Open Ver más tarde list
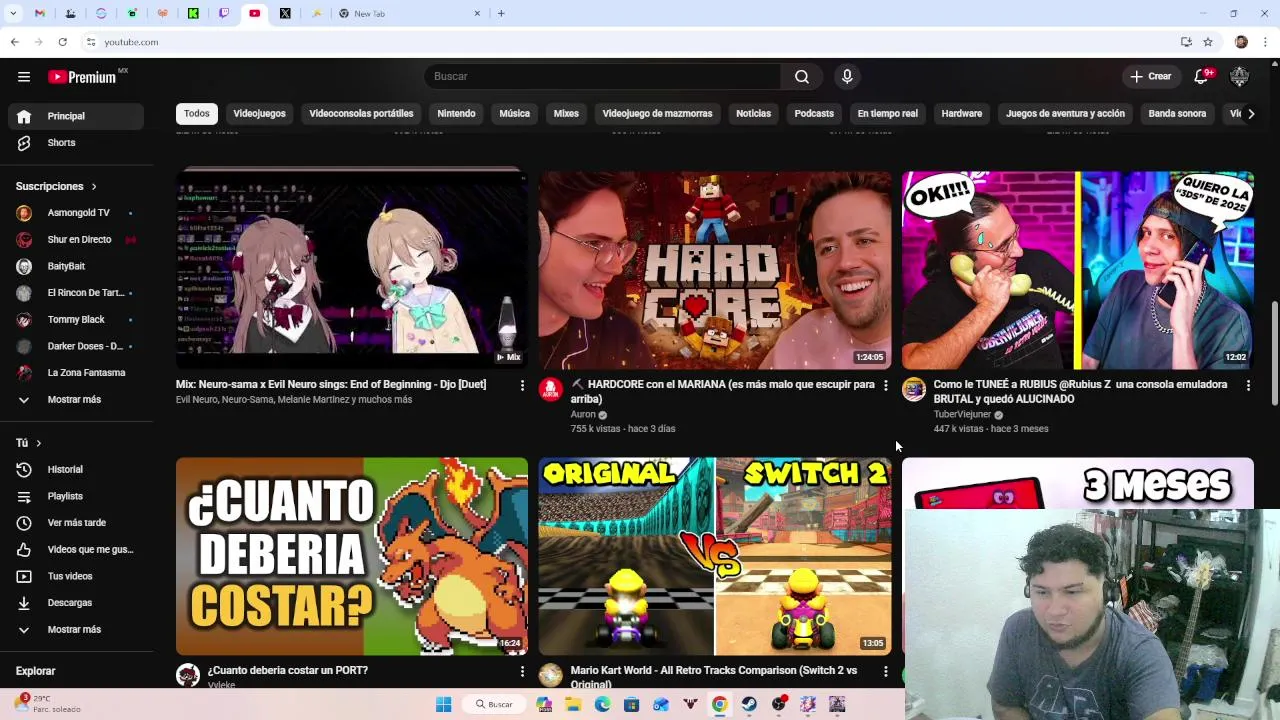This screenshot has width=1280, height=720. coord(76,523)
